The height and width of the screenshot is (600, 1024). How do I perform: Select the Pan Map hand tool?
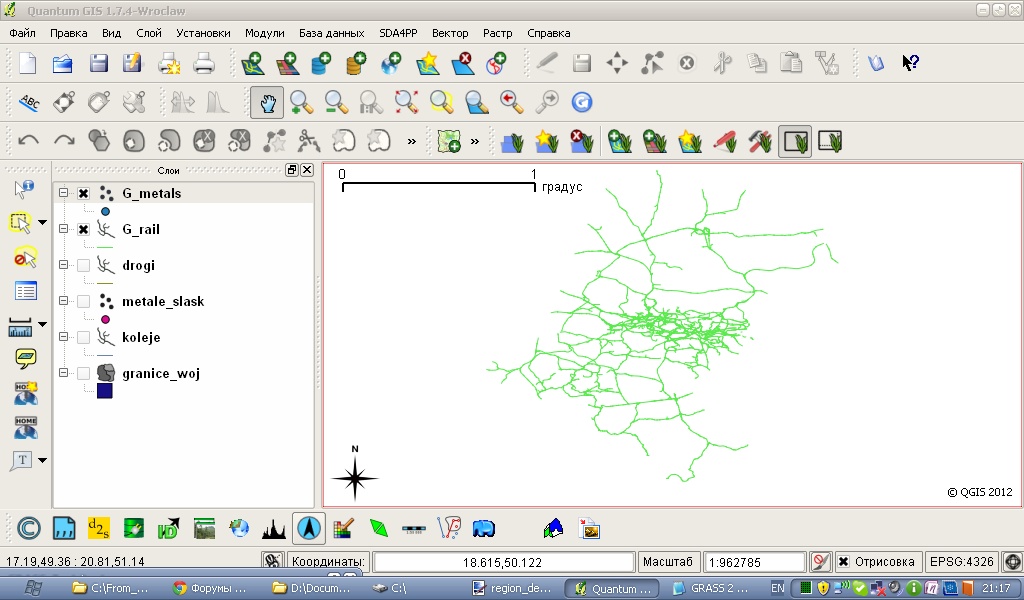pyautogui.click(x=267, y=102)
